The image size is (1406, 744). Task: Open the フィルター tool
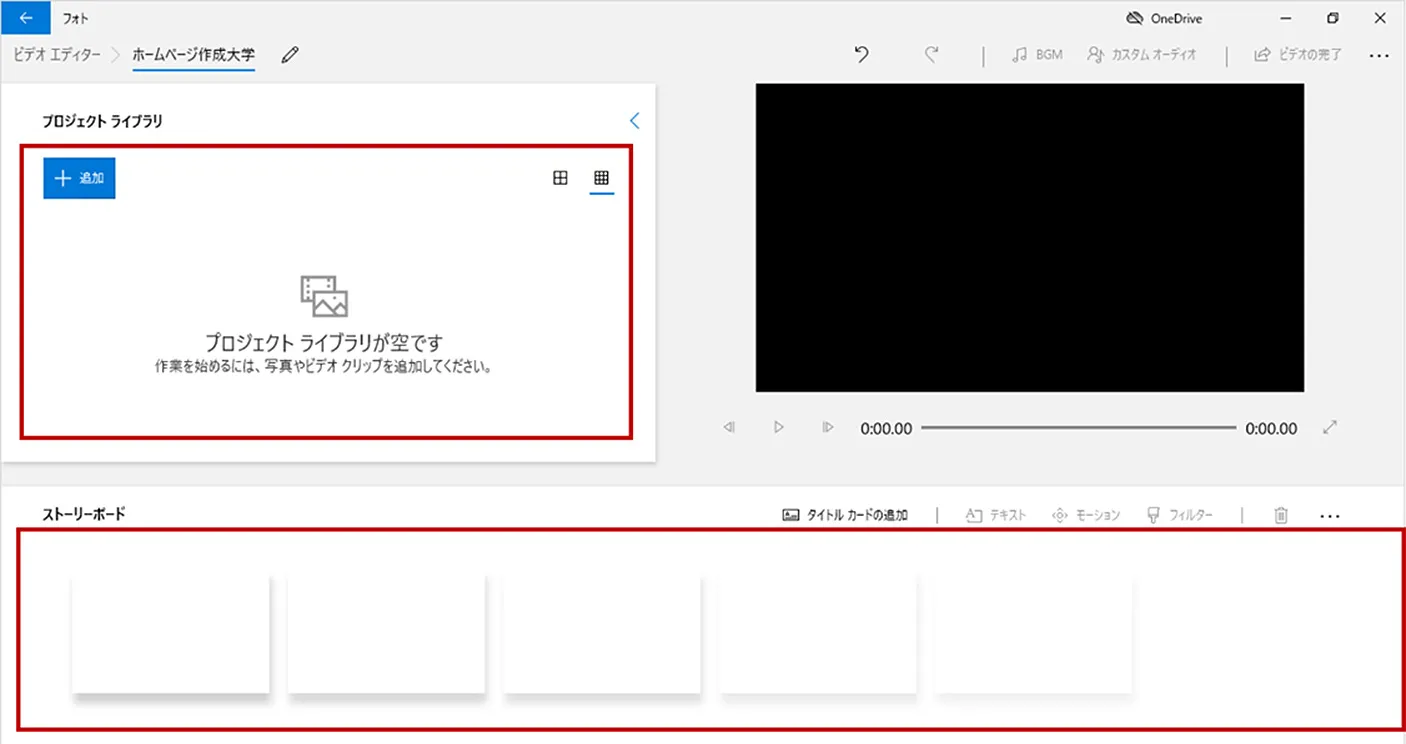1180,515
